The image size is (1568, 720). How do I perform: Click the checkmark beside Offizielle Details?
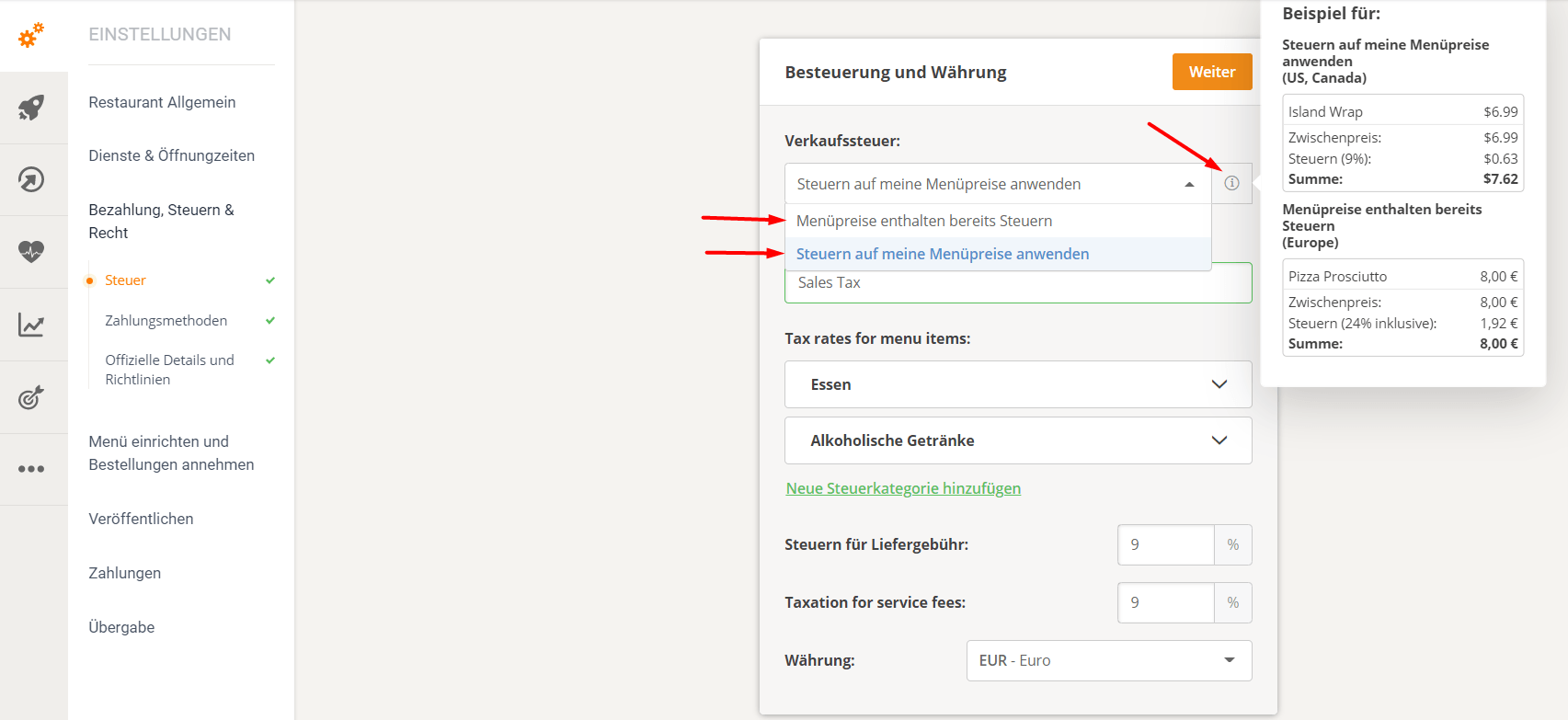(x=270, y=360)
